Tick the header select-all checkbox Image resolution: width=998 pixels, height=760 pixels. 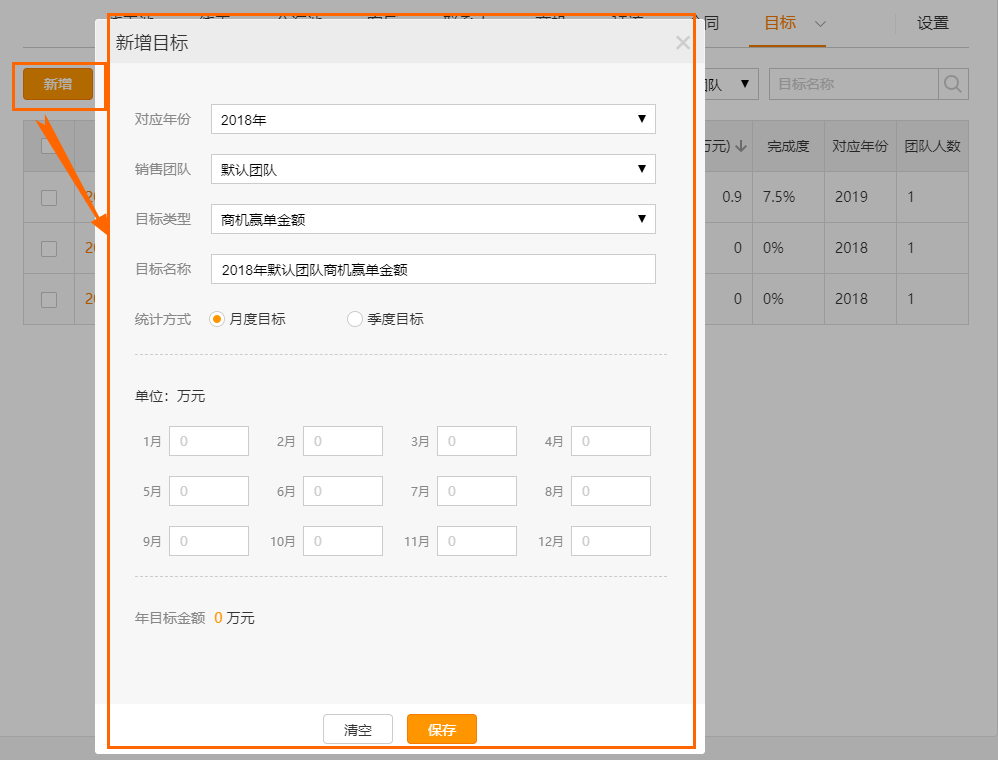point(48,146)
